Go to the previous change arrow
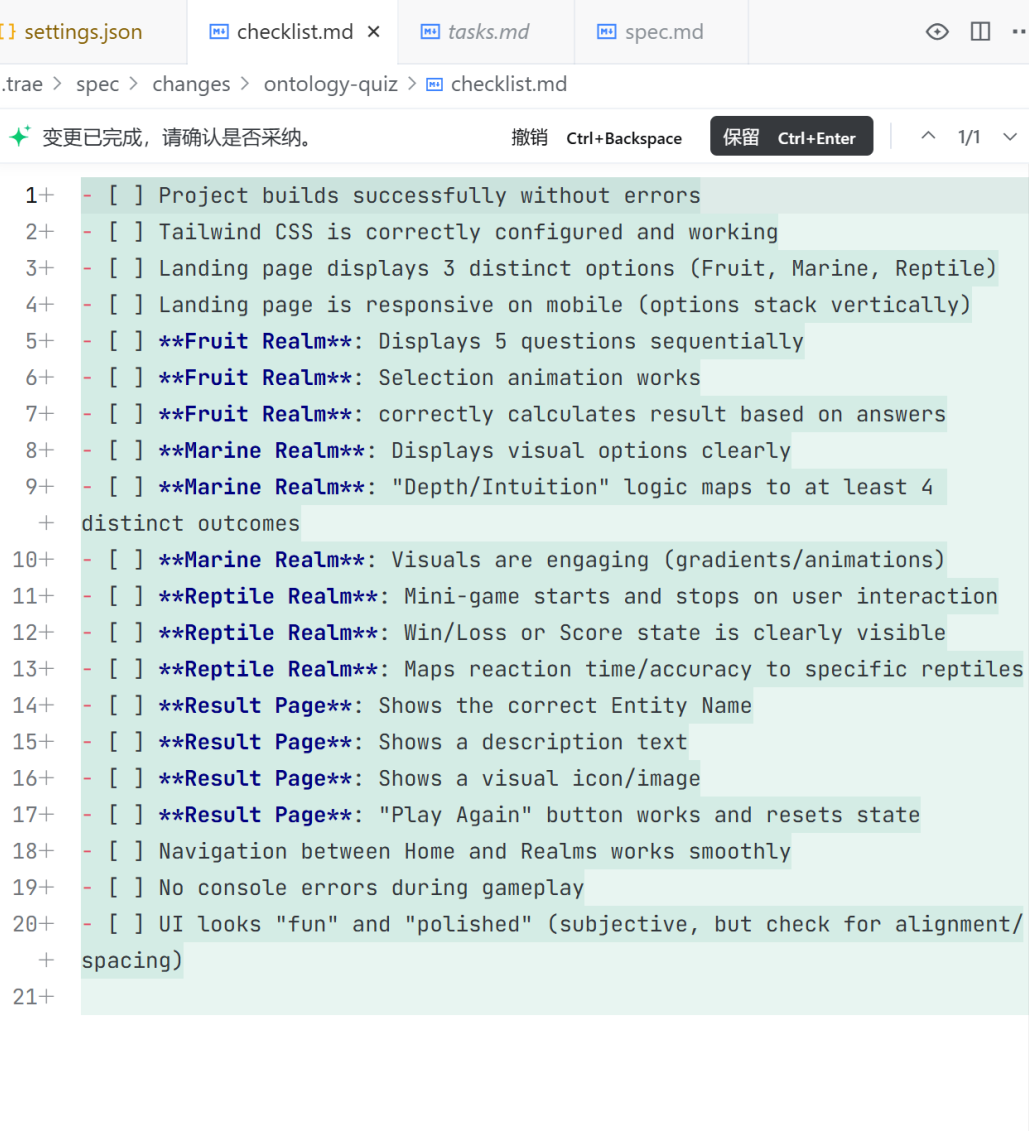 point(929,136)
